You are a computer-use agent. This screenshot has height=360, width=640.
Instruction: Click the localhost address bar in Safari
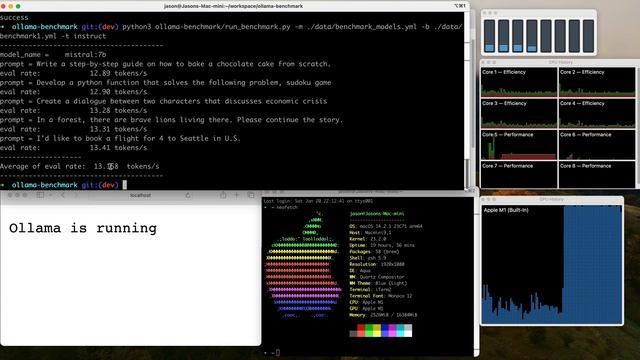pyautogui.click(x=140, y=195)
